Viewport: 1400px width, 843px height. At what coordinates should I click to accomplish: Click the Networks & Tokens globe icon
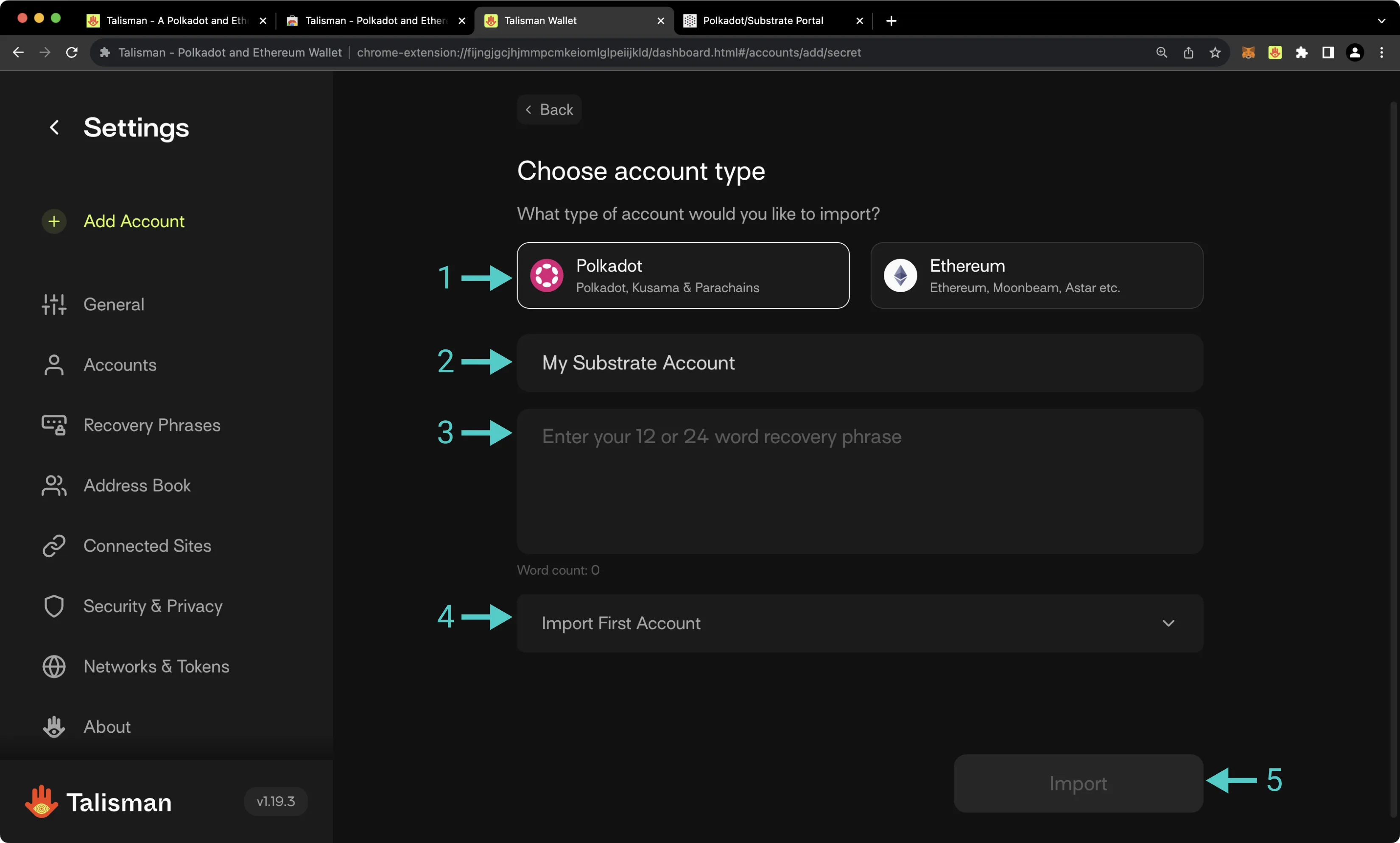tap(54, 666)
